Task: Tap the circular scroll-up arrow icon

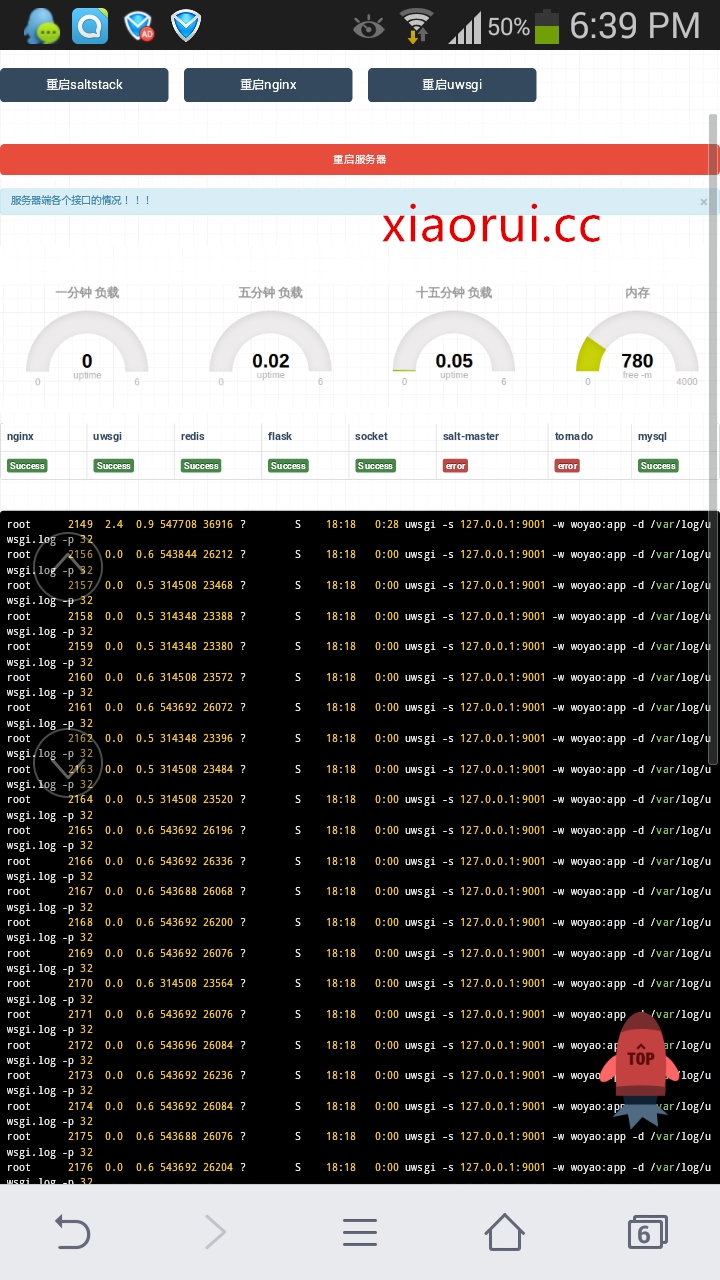Action: (68, 566)
